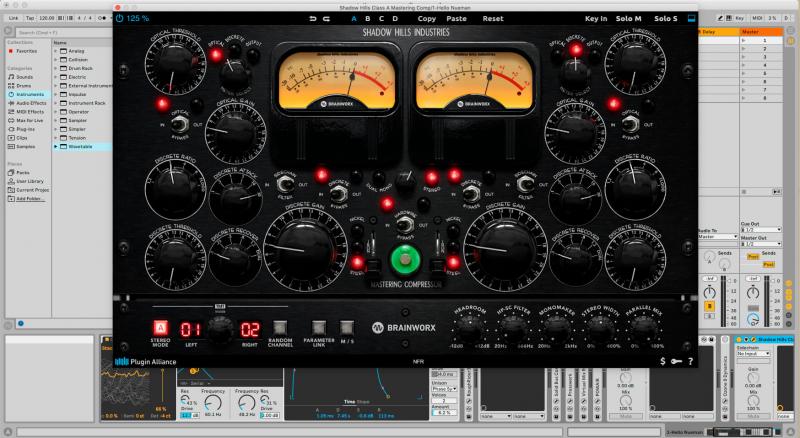Click the browser search field

click(x=64, y=33)
